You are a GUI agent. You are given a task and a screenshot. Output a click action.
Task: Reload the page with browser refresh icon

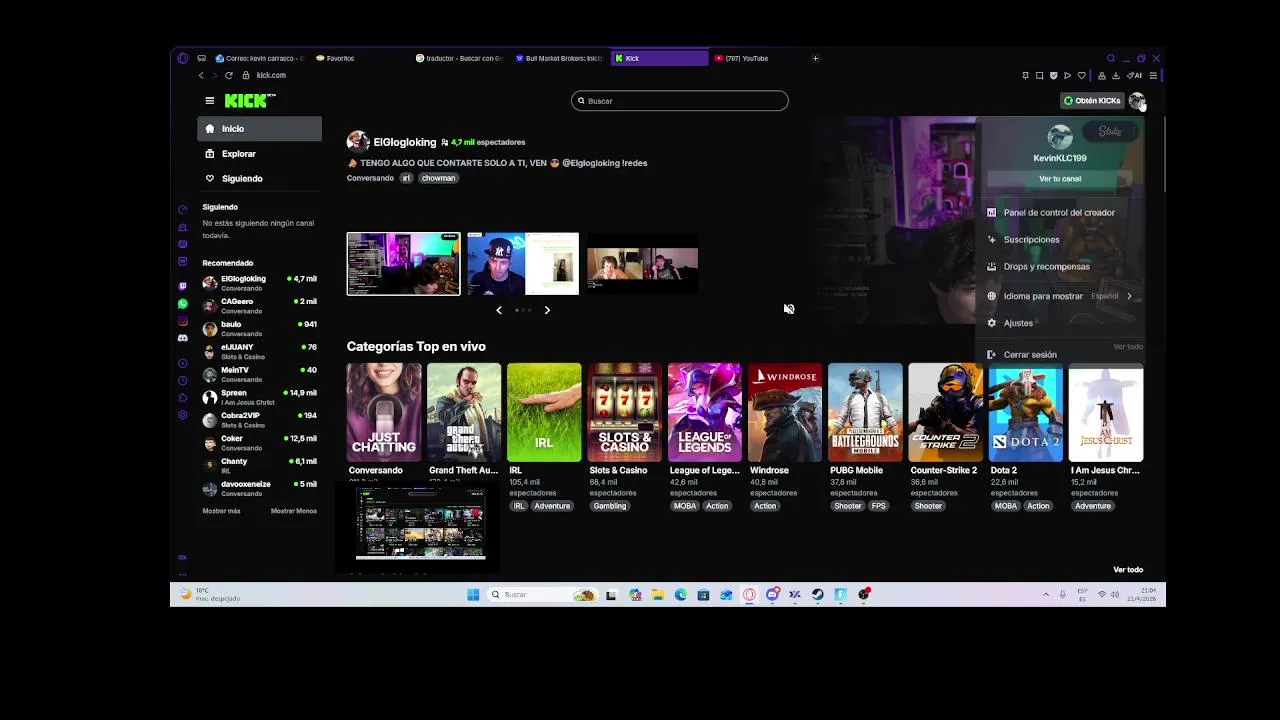(x=229, y=75)
